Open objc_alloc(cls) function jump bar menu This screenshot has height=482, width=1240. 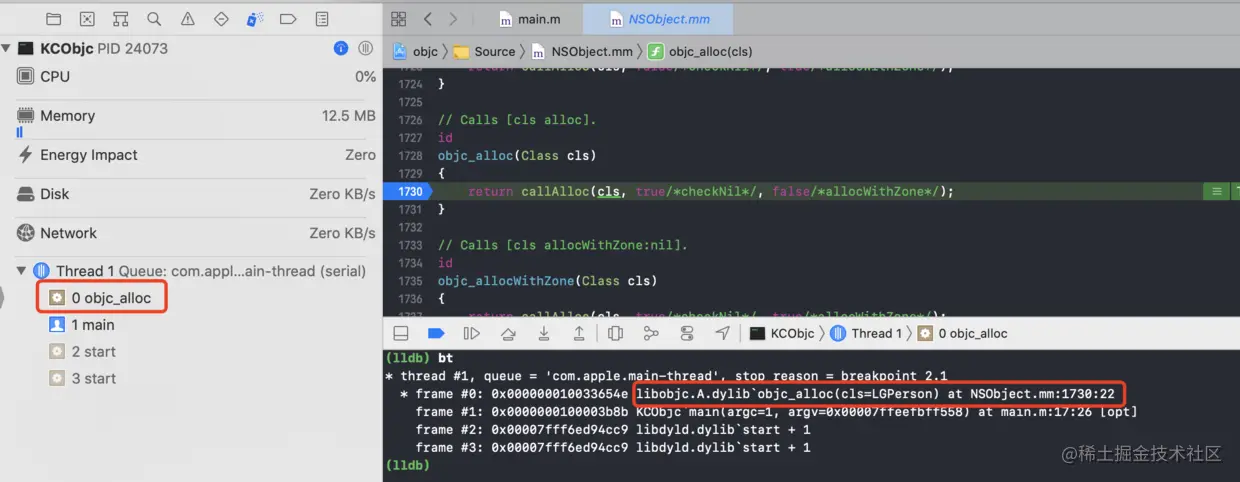click(700, 51)
